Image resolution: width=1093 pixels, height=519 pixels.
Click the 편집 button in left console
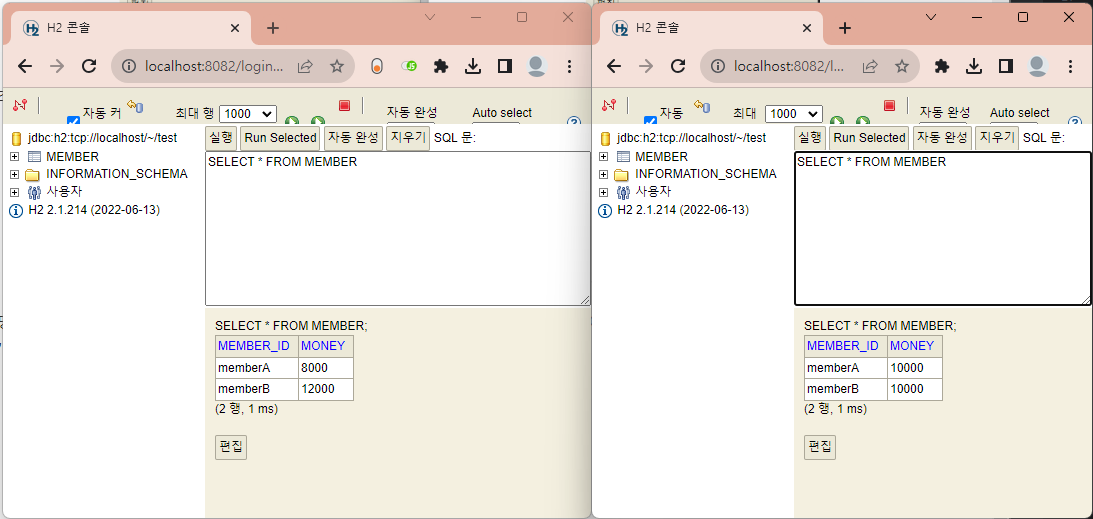231,447
